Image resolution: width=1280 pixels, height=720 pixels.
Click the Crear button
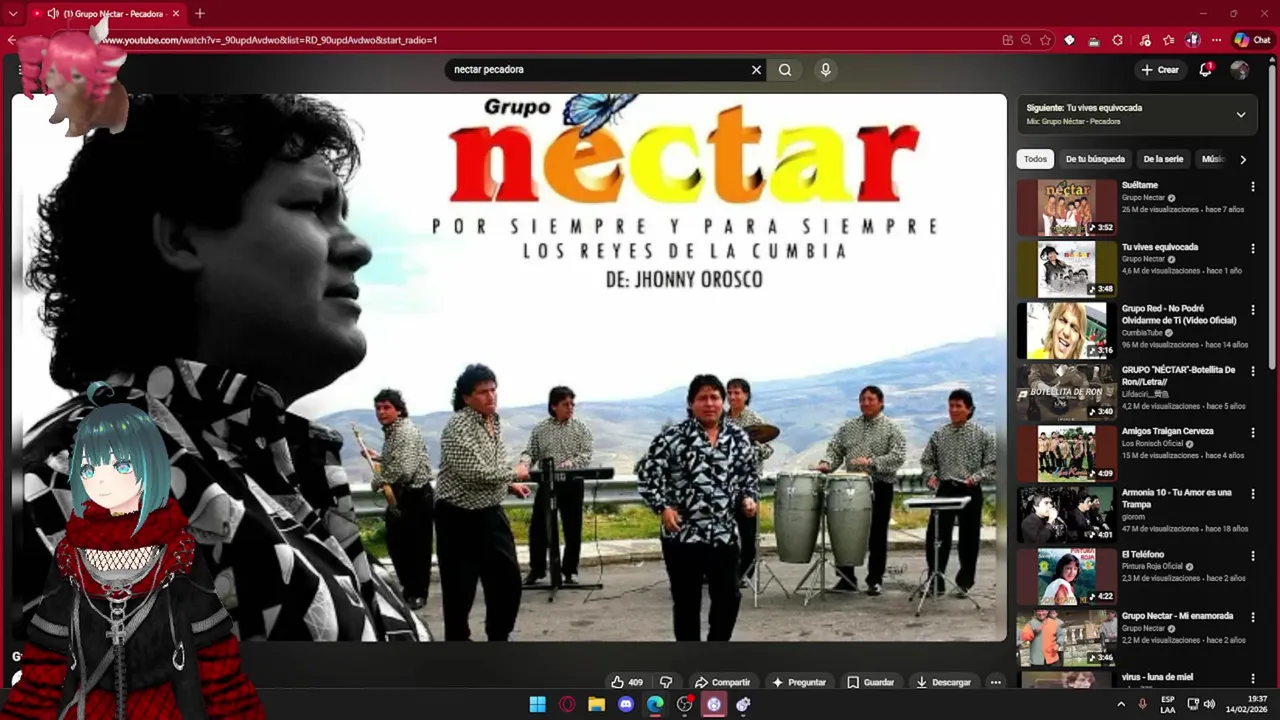1160,70
